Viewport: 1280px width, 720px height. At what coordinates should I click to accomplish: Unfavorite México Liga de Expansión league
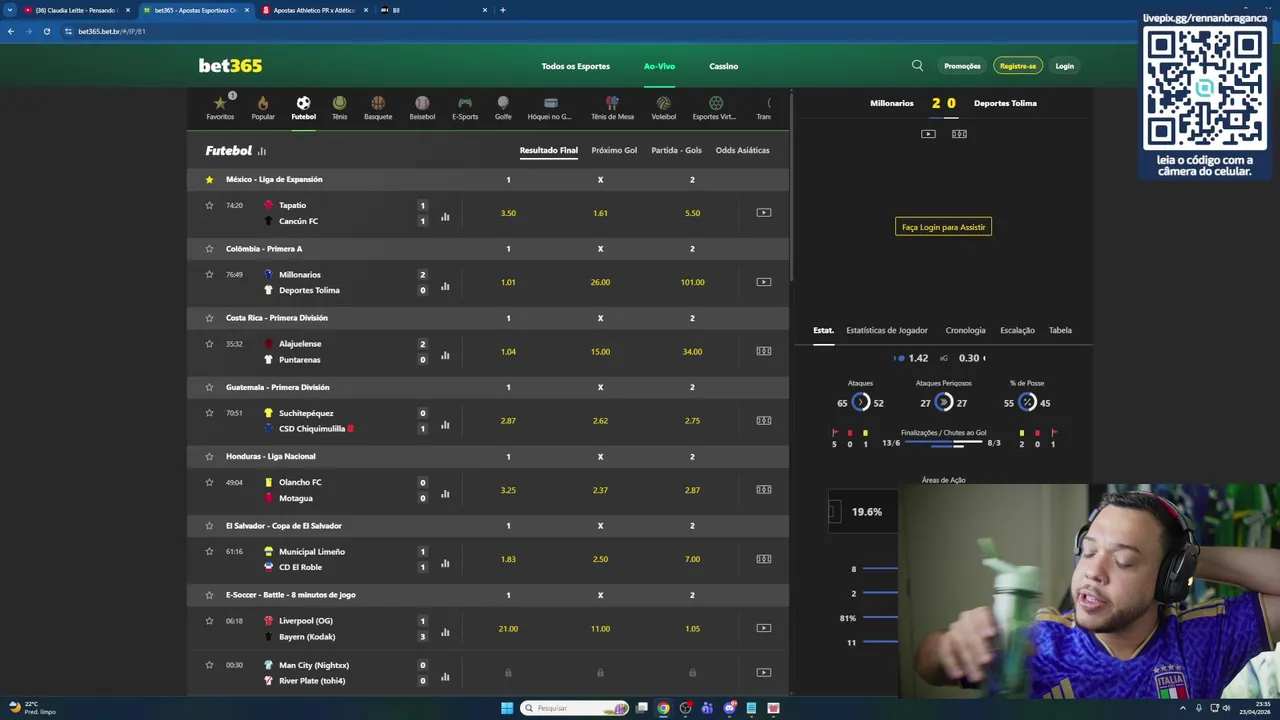tap(209, 180)
